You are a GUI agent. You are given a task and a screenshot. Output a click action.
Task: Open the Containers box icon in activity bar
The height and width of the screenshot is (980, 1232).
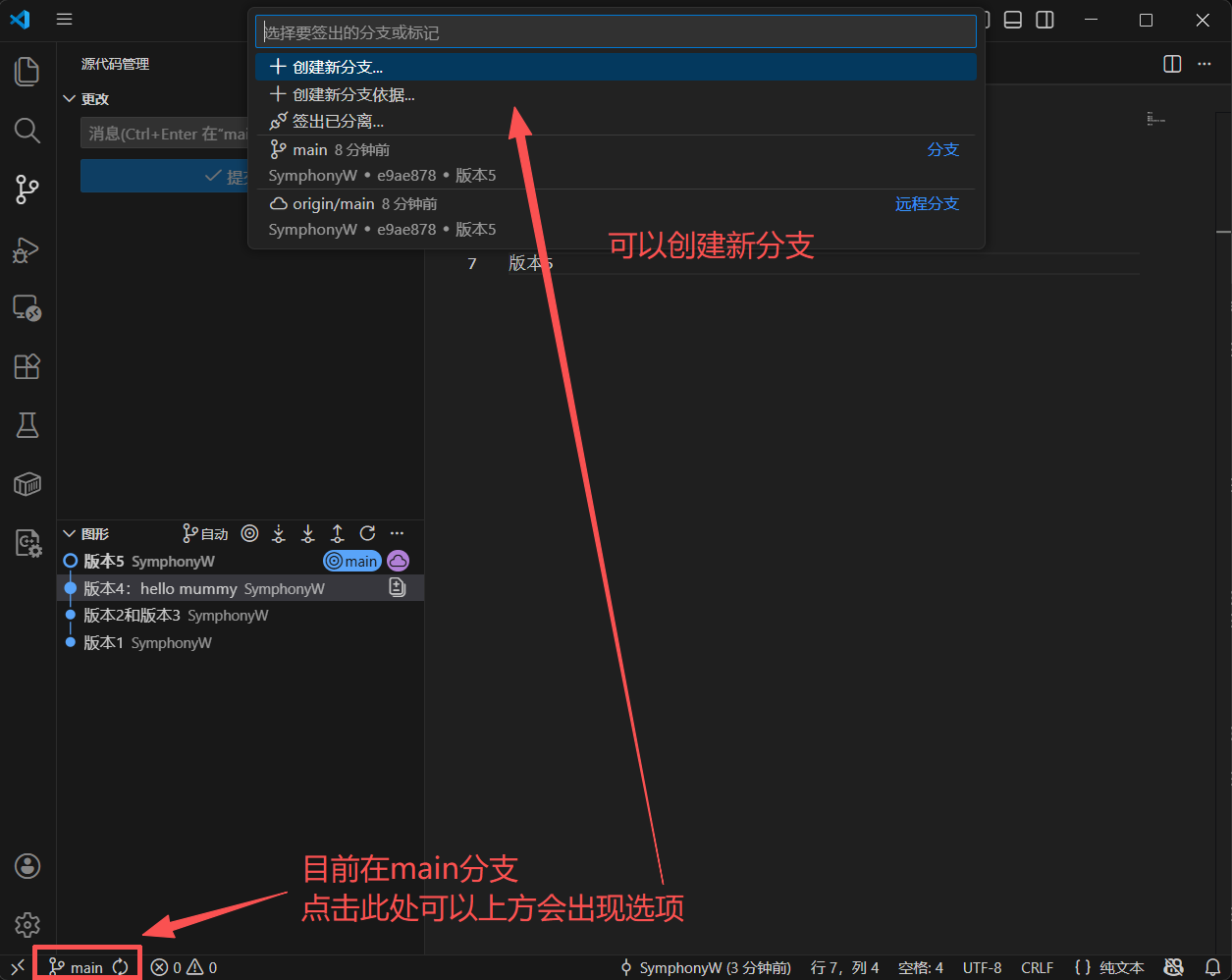click(x=27, y=483)
